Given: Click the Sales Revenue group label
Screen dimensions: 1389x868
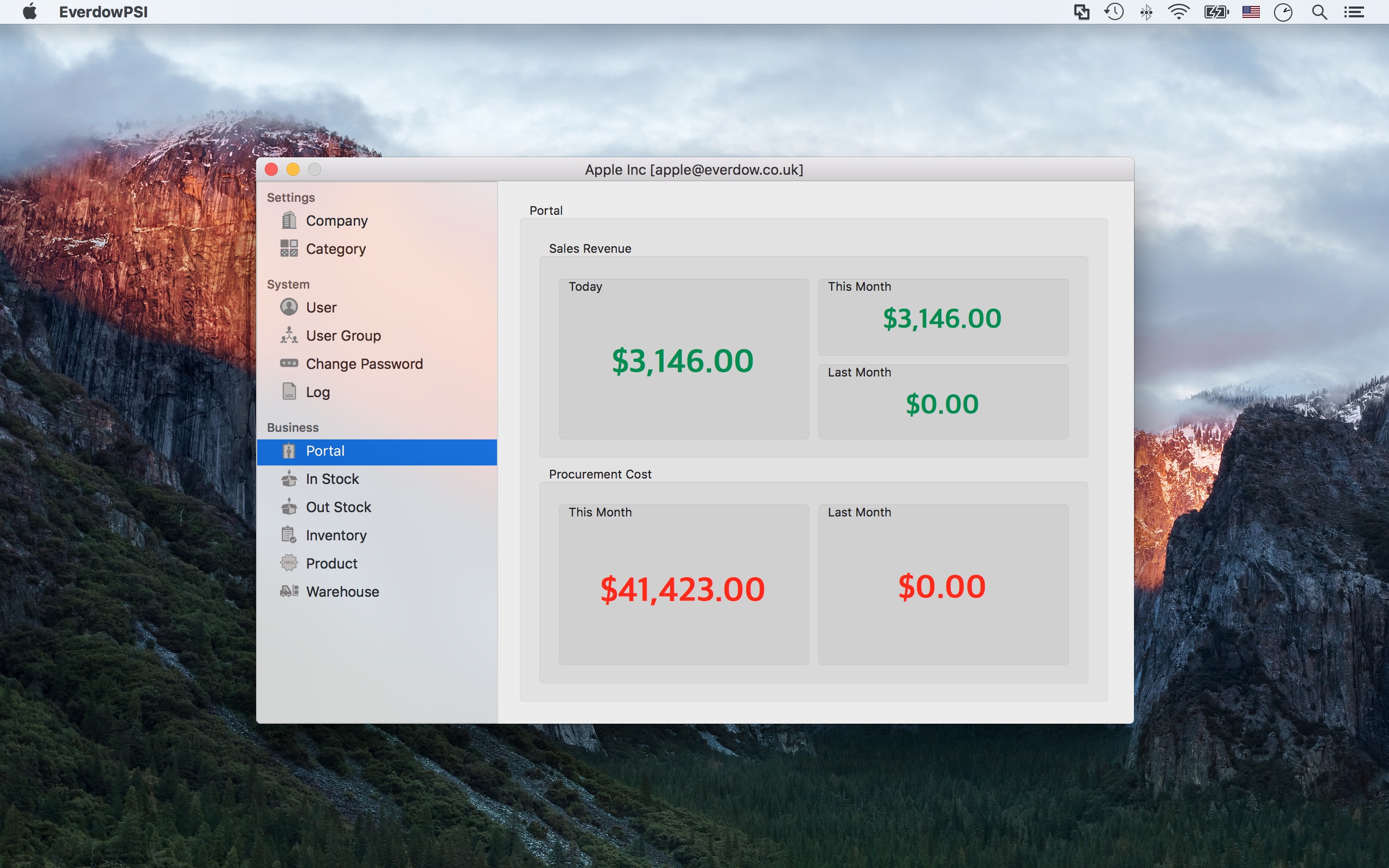Looking at the screenshot, I should pos(590,248).
